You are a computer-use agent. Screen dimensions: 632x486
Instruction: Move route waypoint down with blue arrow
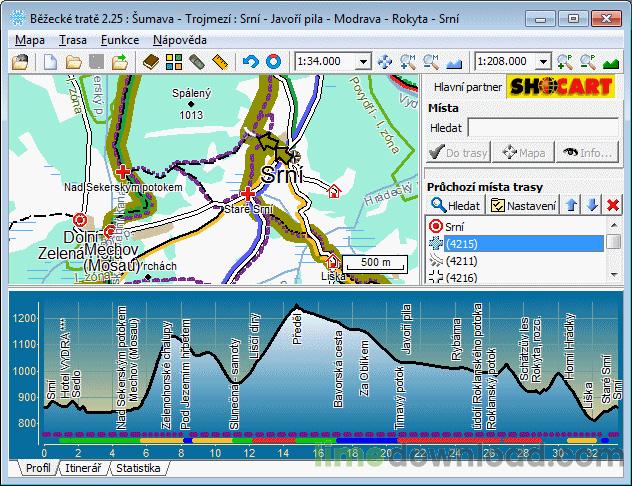(x=592, y=205)
